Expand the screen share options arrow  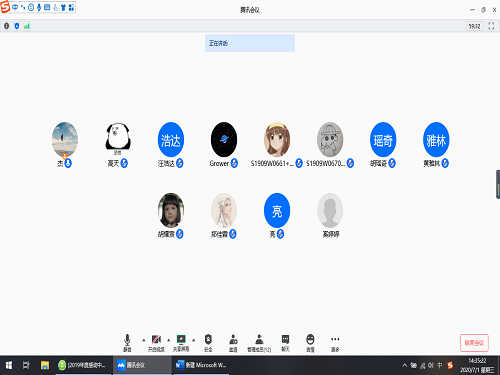(193, 340)
